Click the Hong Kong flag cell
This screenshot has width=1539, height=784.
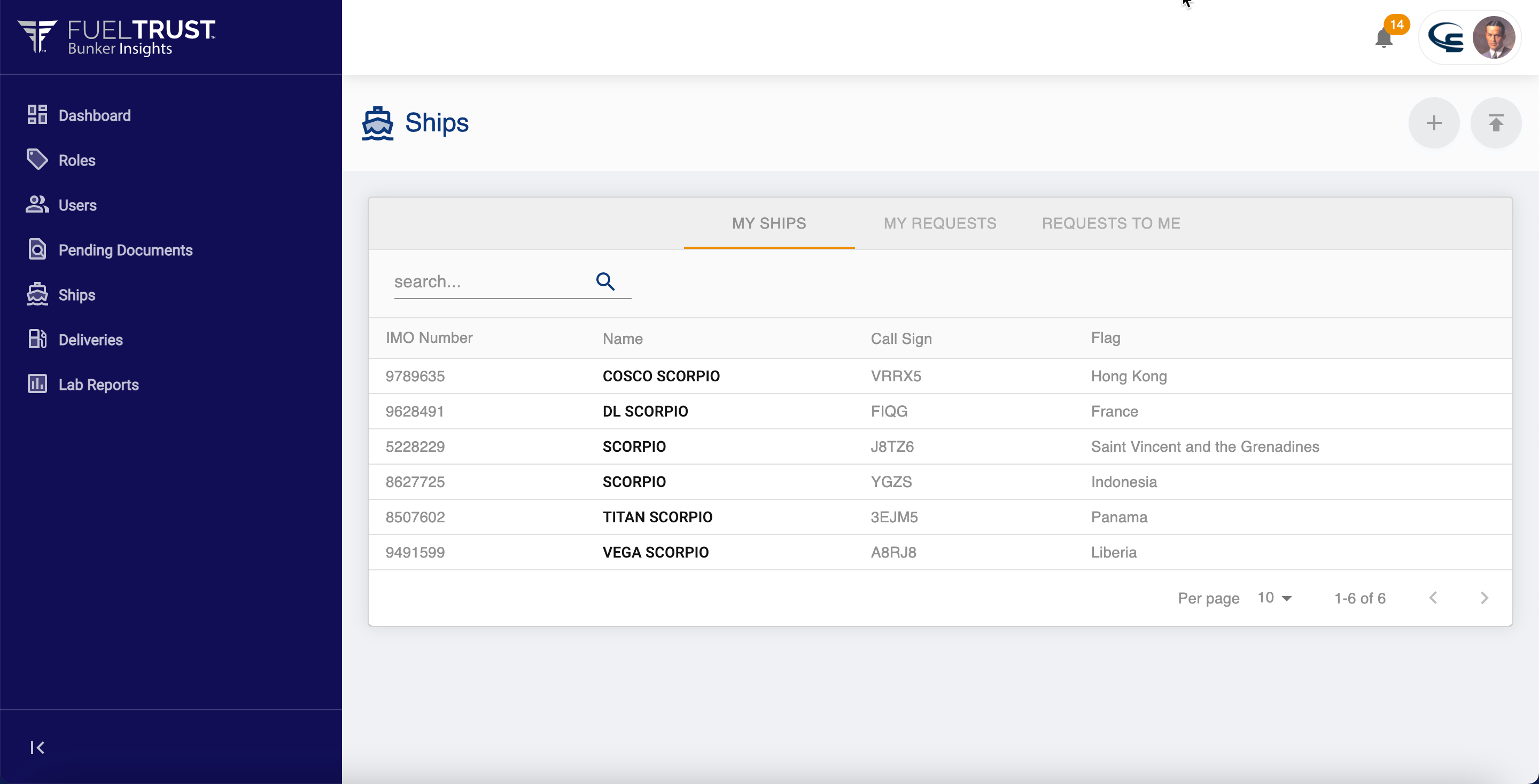(x=1129, y=376)
